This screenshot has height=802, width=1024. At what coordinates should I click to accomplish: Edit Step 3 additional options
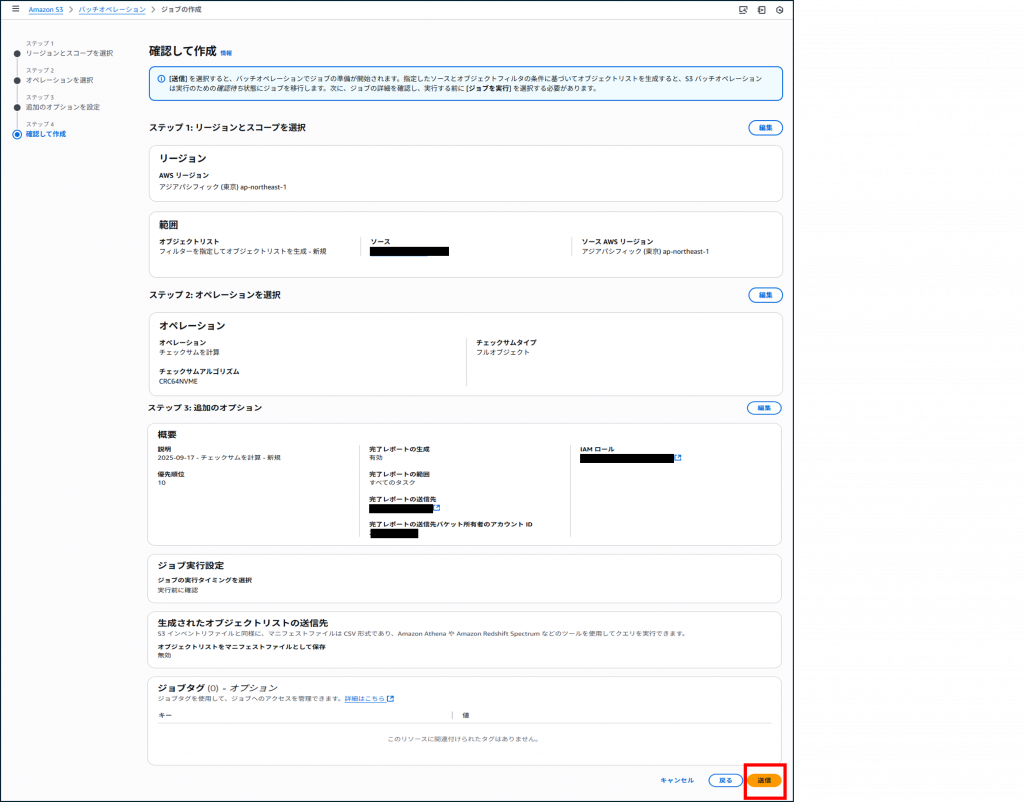(764, 408)
